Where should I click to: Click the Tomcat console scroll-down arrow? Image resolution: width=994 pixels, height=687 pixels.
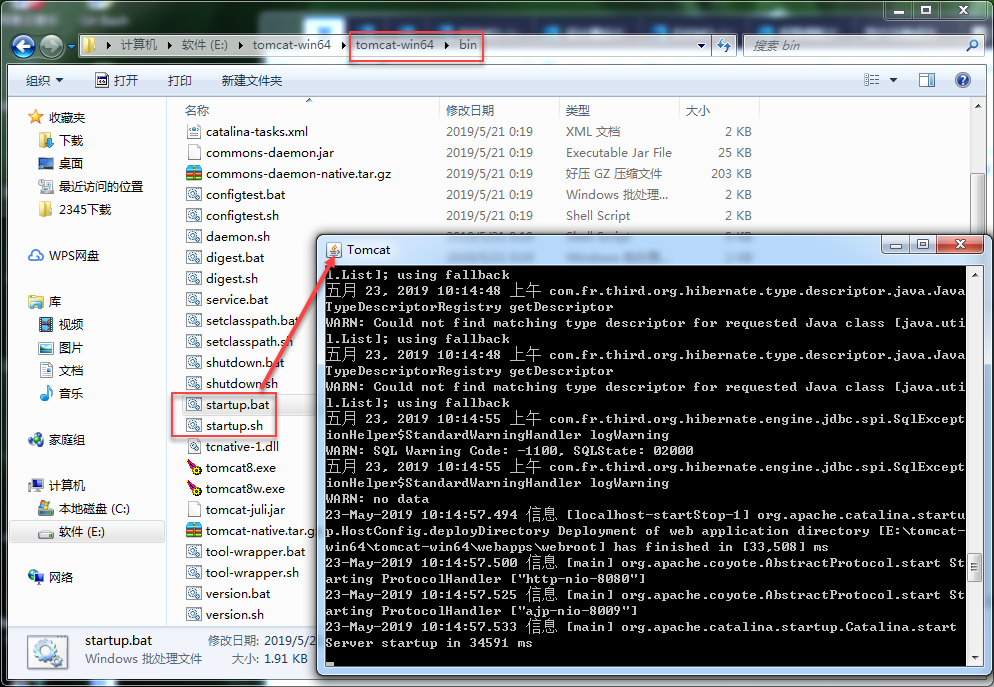(975, 658)
